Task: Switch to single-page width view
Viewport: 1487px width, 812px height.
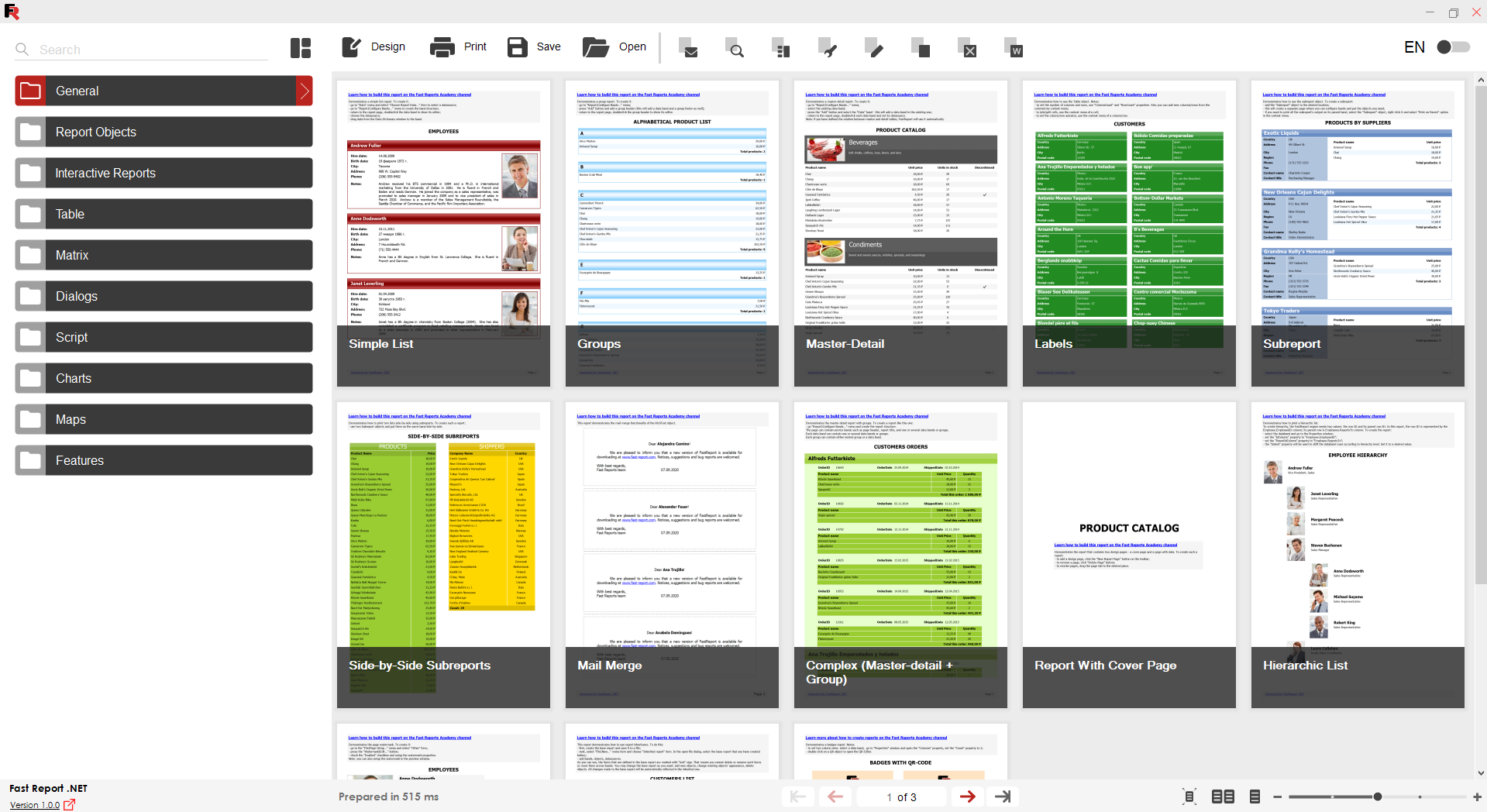Action: 1255,797
